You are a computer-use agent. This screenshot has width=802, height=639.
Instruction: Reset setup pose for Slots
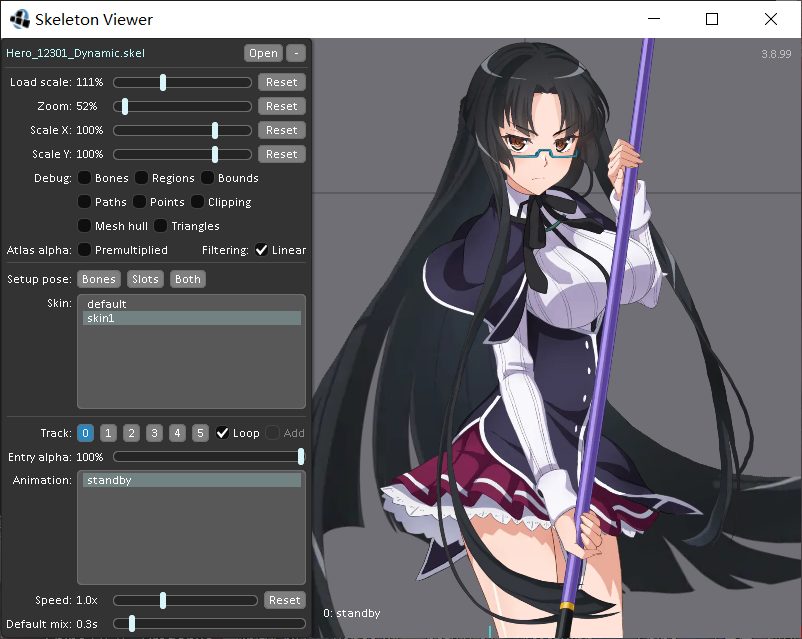pos(145,279)
